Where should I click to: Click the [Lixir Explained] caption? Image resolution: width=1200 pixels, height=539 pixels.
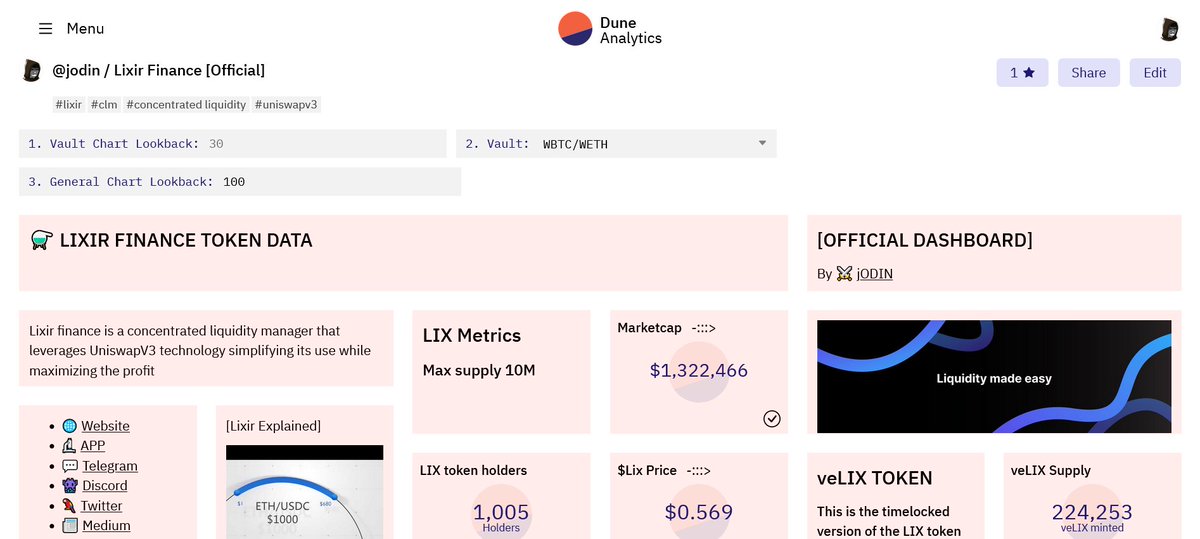pyautogui.click(x=274, y=426)
